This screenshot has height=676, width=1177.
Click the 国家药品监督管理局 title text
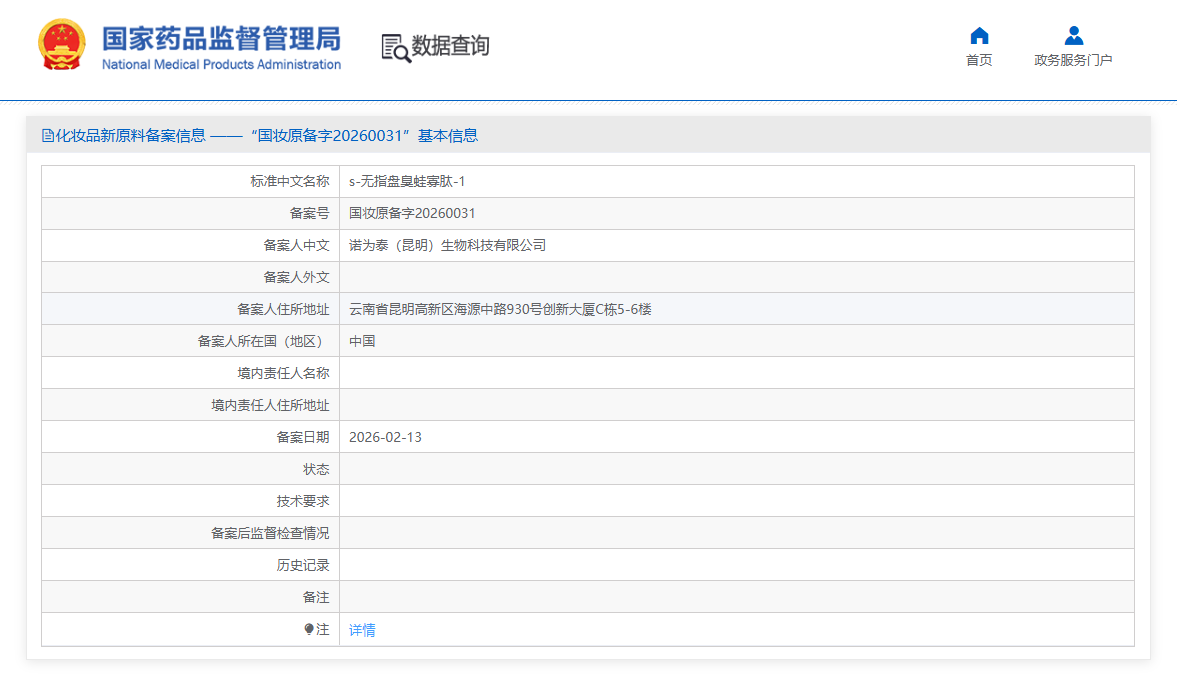[x=221, y=38]
